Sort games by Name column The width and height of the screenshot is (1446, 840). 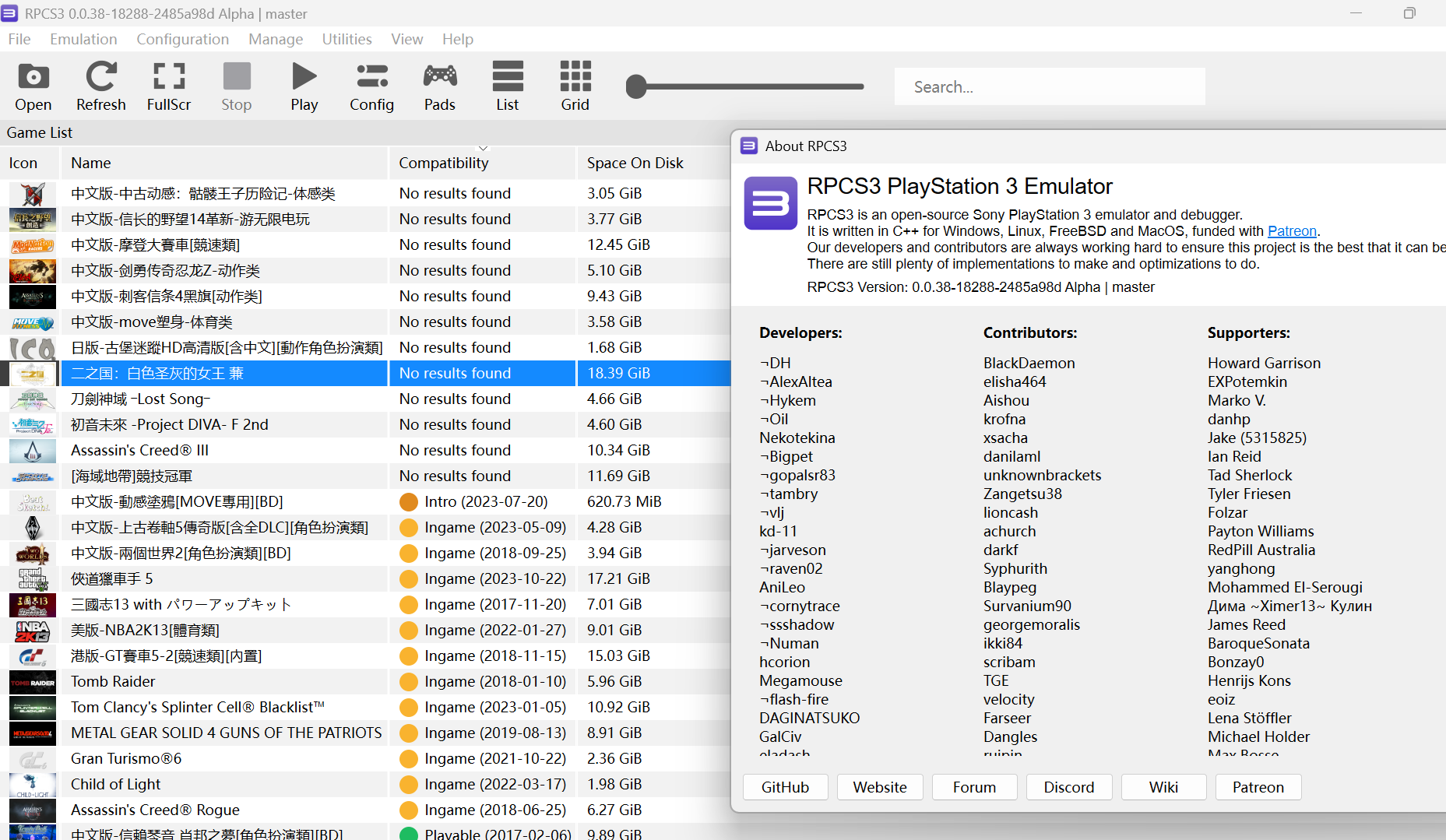tap(91, 163)
